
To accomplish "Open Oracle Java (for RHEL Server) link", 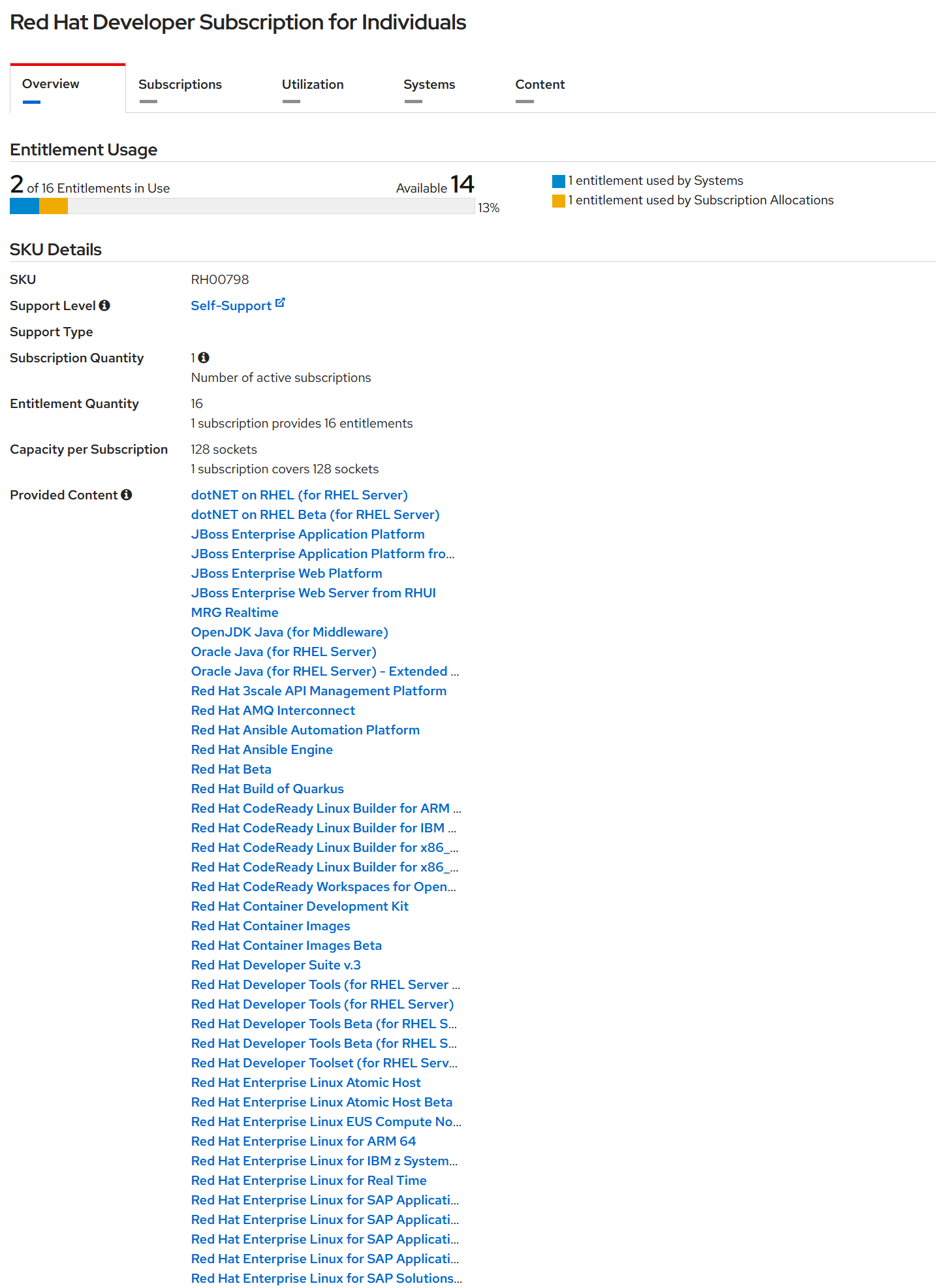I will click(x=283, y=652).
